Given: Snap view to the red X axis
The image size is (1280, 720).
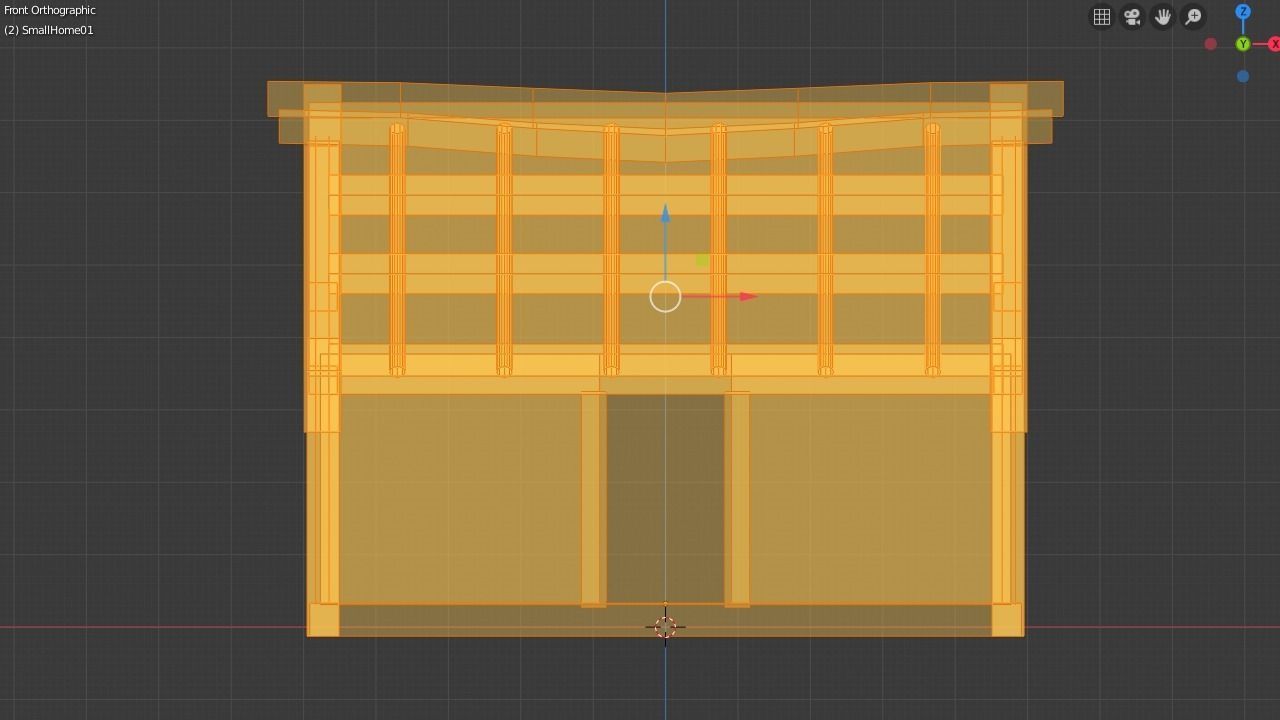Looking at the screenshot, I should point(1274,44).
